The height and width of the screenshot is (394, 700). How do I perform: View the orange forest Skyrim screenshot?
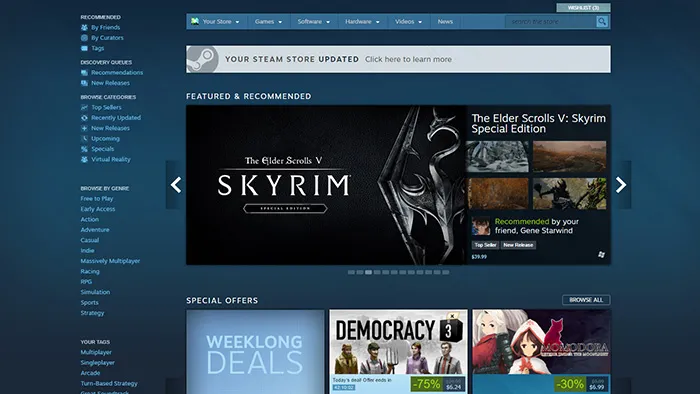497,193
